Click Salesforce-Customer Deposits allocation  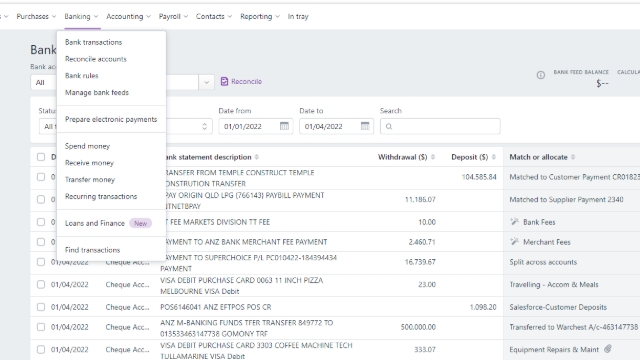[558, 307]
